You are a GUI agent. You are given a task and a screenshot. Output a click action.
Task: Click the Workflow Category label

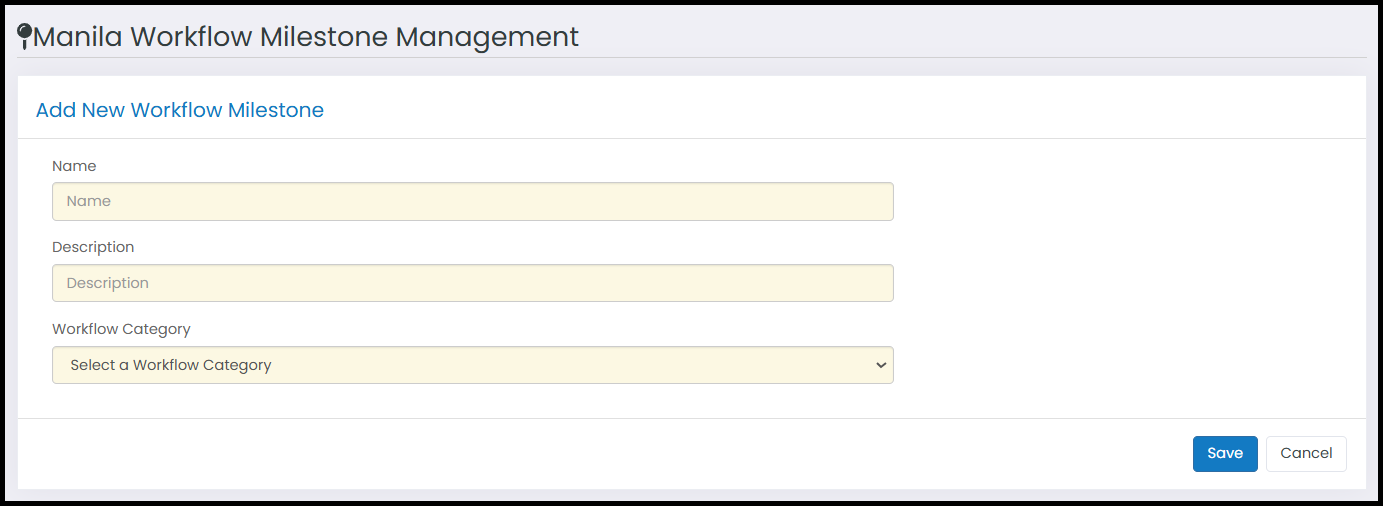121,329
